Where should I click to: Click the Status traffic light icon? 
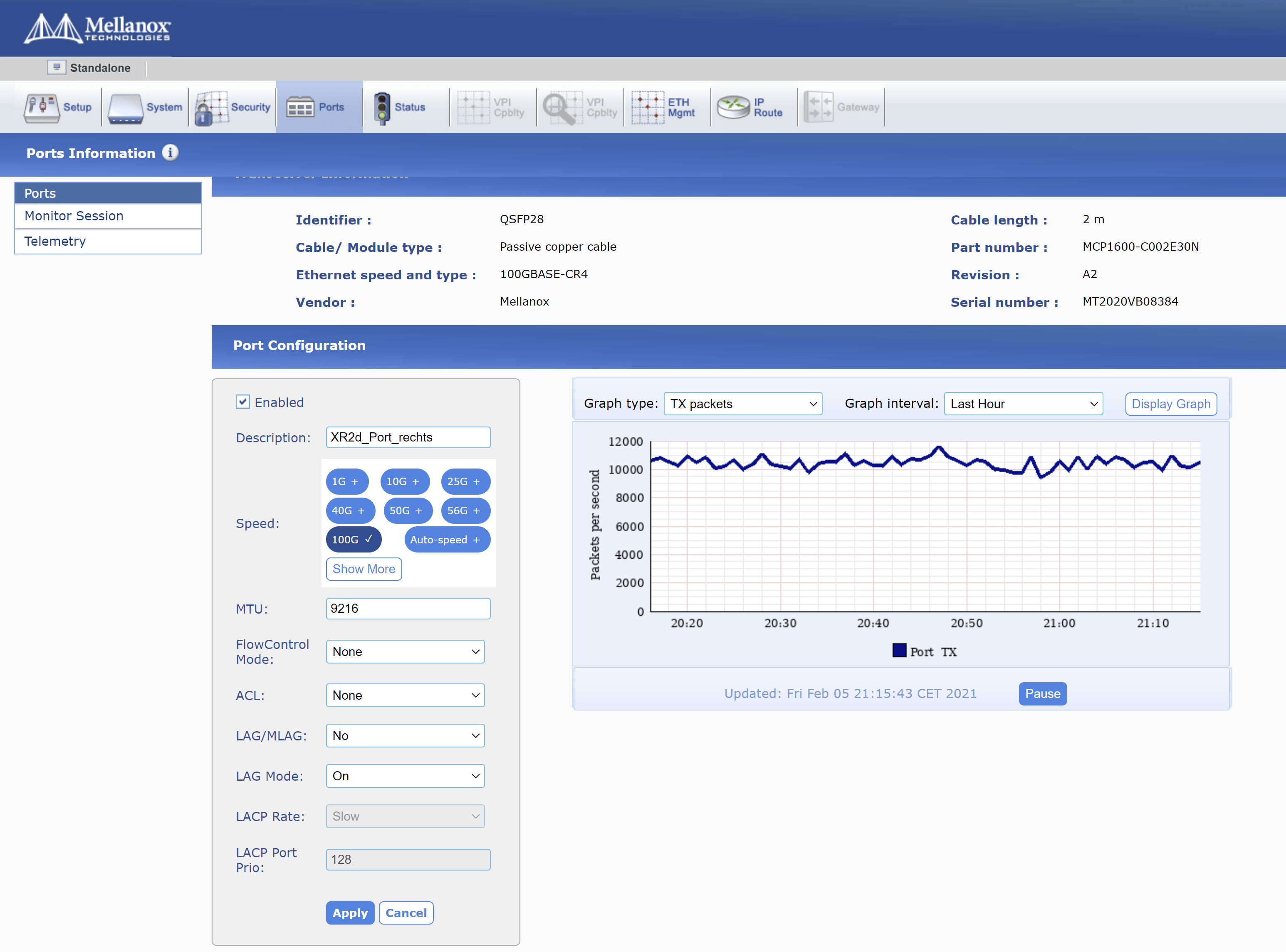(x=381, y=108)
